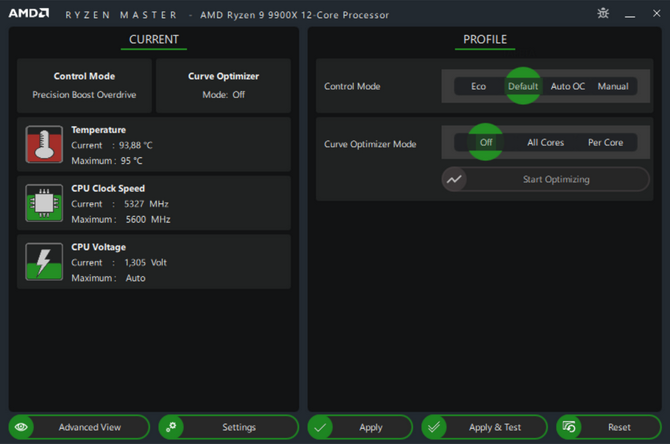This screenshot has height=444, width=670.
Task: Select Default control mode
Action: click(523, 86)
